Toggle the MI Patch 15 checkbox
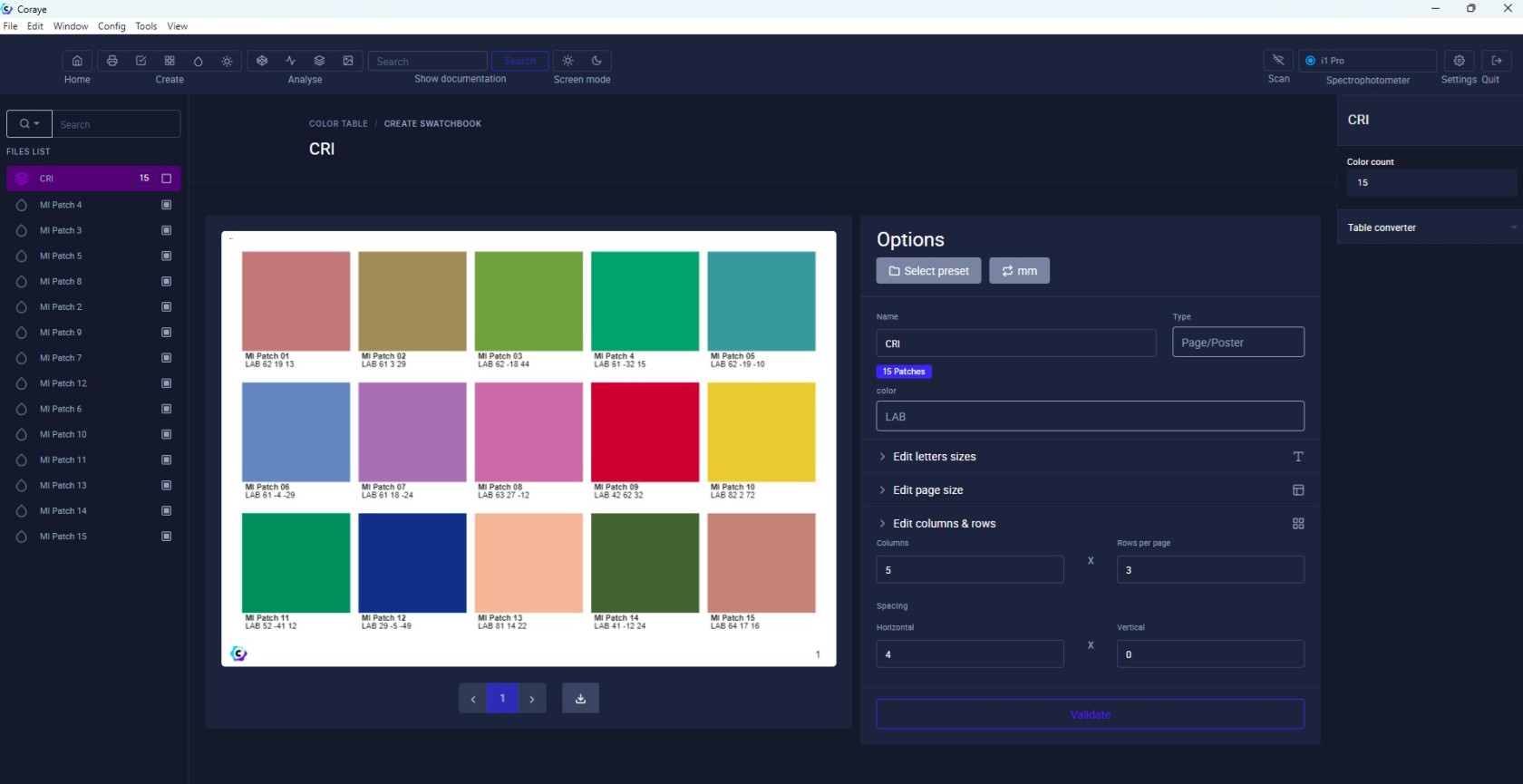1523x784 pixels. (167, 537)
